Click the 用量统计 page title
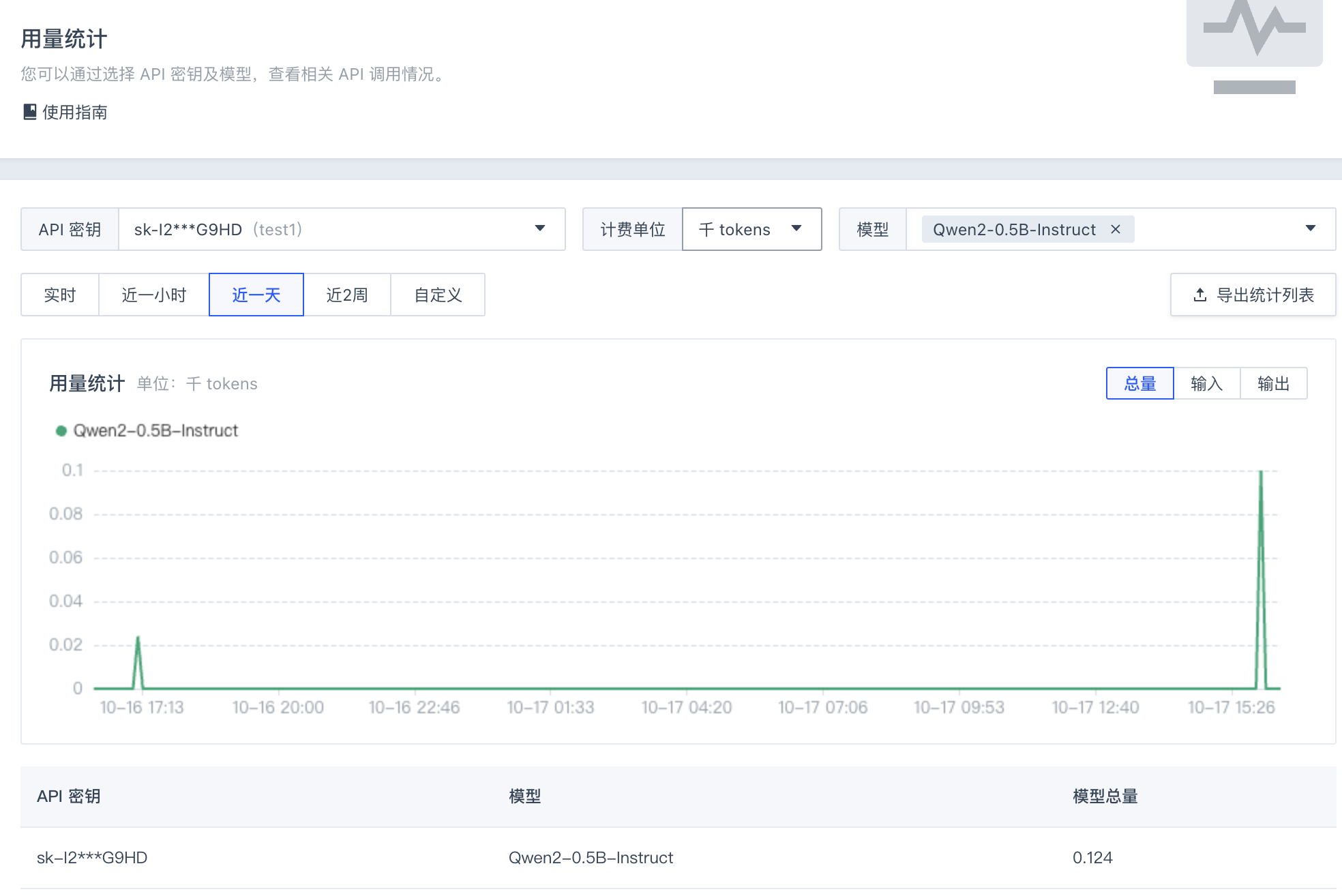 click(64, 39)
